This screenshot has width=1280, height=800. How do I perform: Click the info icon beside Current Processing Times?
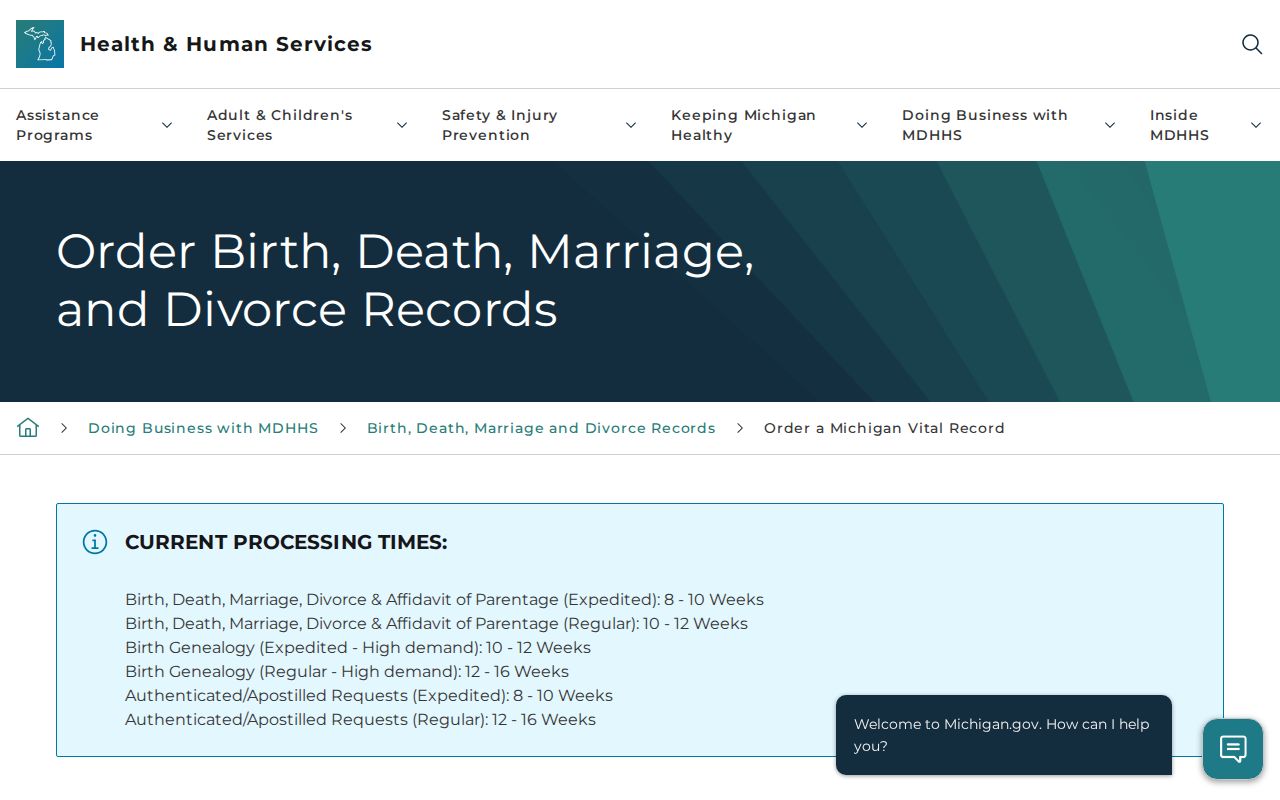(x=95, y=542)
